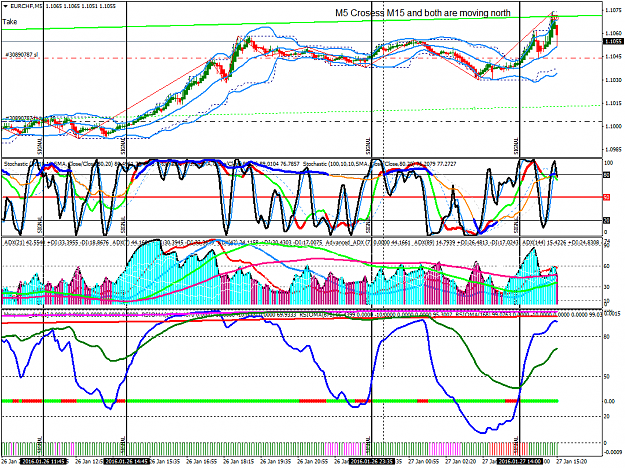Select the OHLC values 1.1065 1.1065 1.1051 1.1055

click(x=81, y=6)
